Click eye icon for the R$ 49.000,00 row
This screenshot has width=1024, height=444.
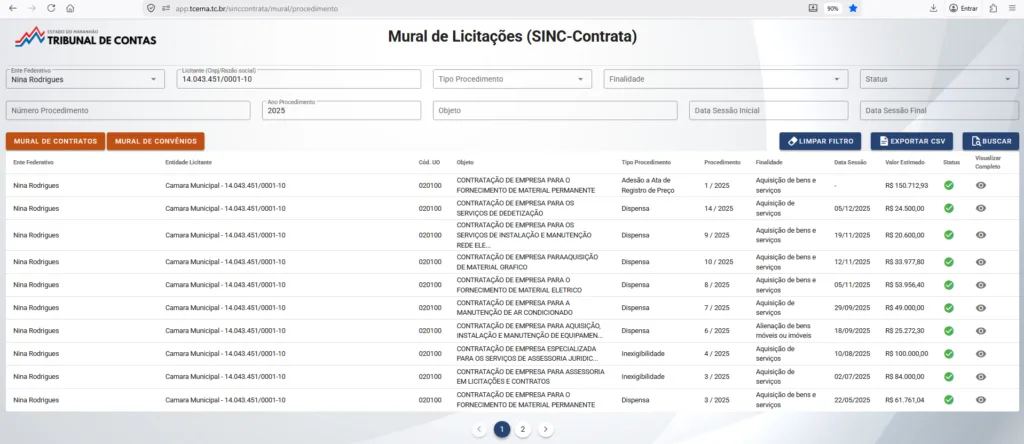(x=981, y=307)
